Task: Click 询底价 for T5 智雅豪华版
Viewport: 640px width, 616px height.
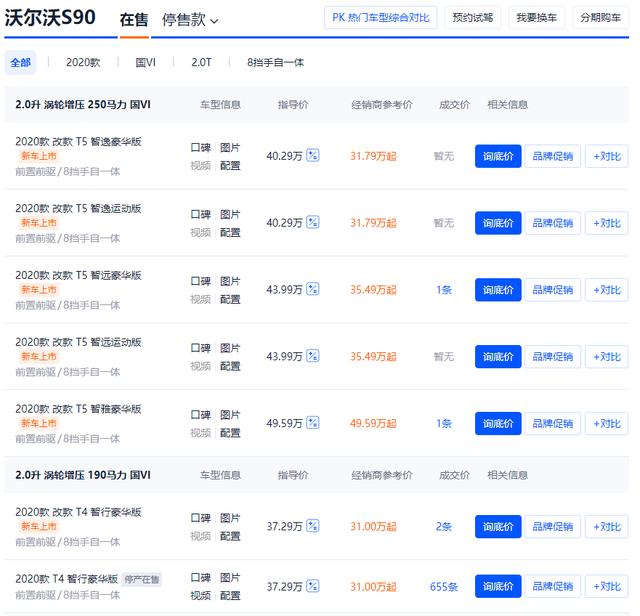Action: point(498,423)
